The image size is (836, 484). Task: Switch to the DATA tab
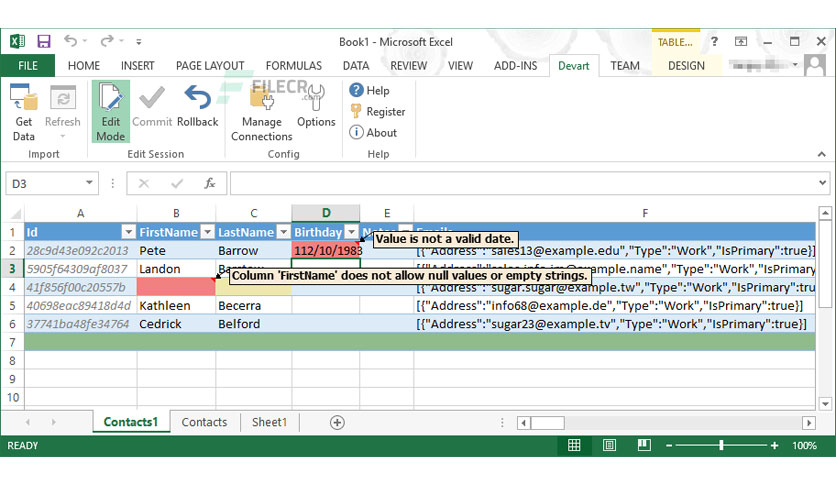(x=356, y=66)
